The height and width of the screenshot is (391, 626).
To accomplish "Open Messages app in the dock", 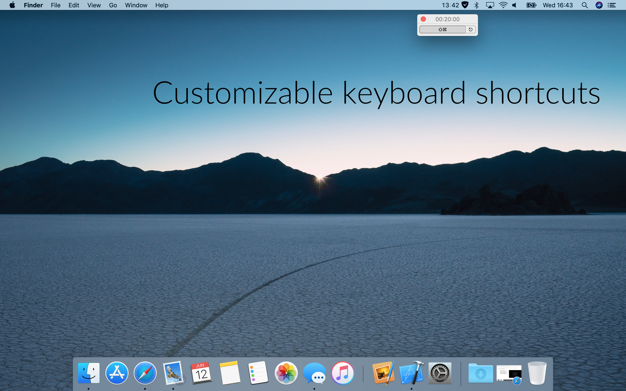I will click(314, 373).
